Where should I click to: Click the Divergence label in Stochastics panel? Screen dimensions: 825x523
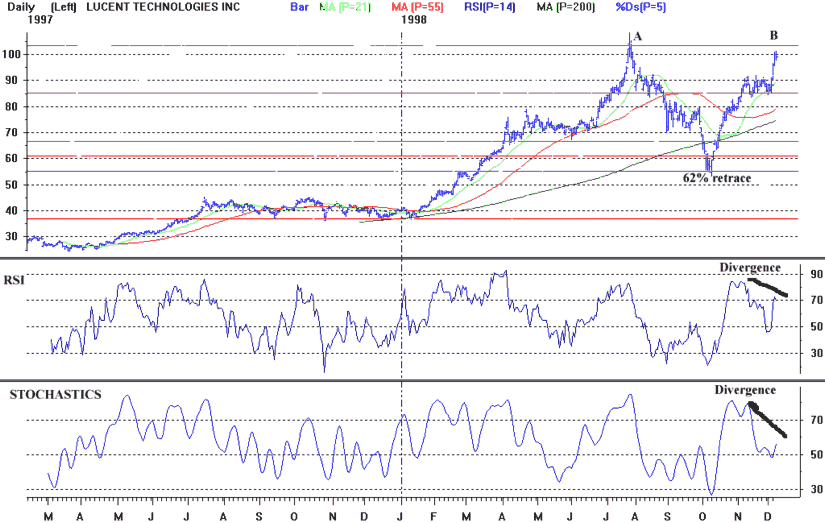point(745,390)
